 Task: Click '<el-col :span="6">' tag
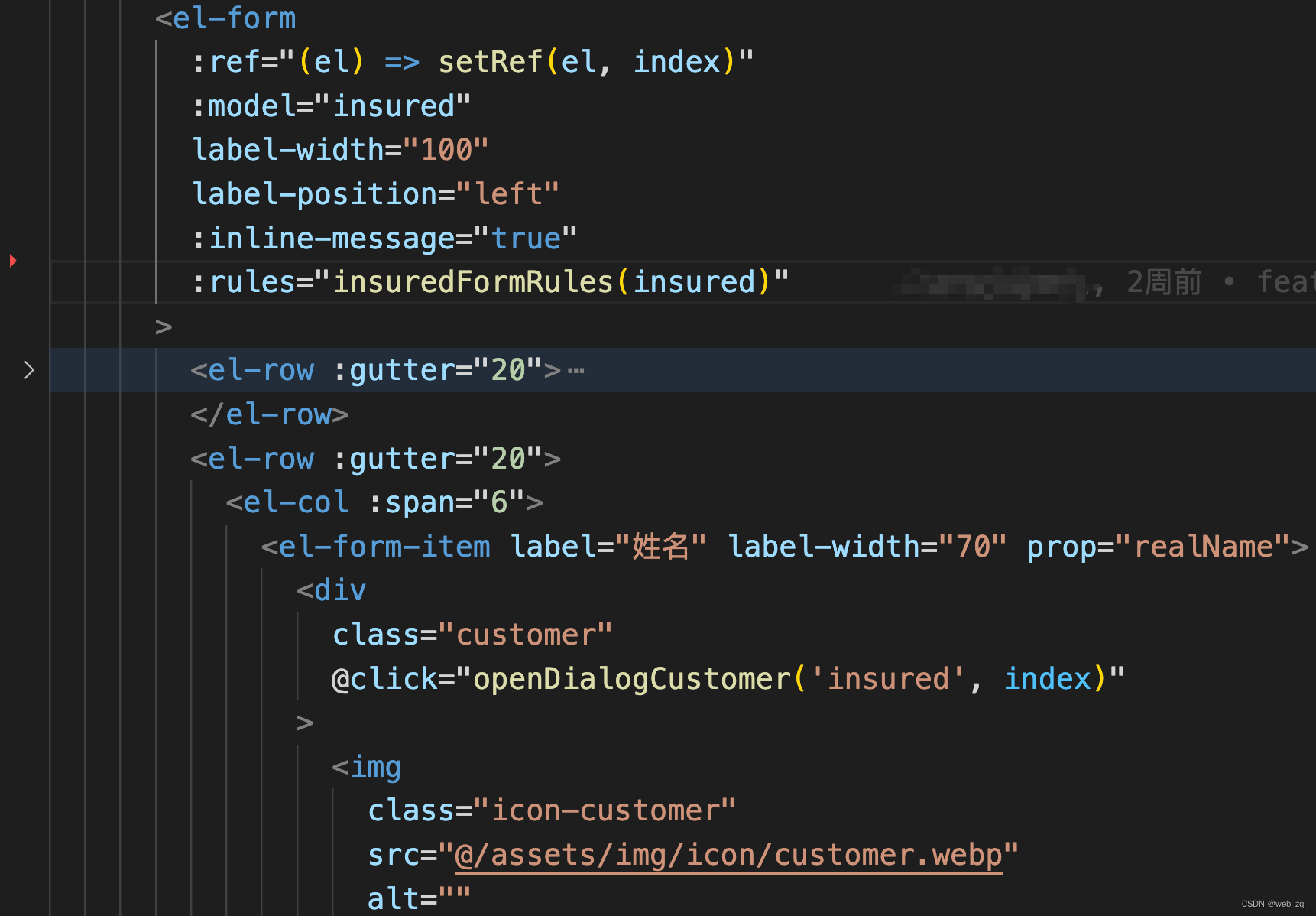(x=384, y=502)
